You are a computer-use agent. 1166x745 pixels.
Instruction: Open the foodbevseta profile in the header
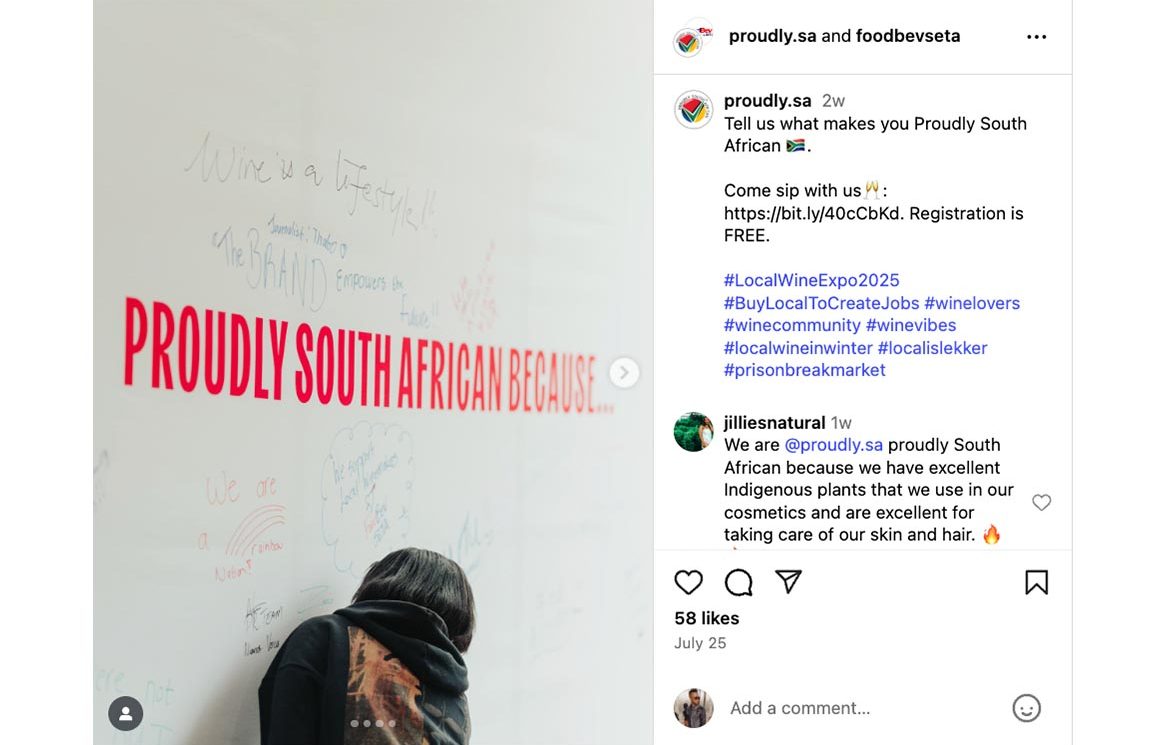click(907, 36)
